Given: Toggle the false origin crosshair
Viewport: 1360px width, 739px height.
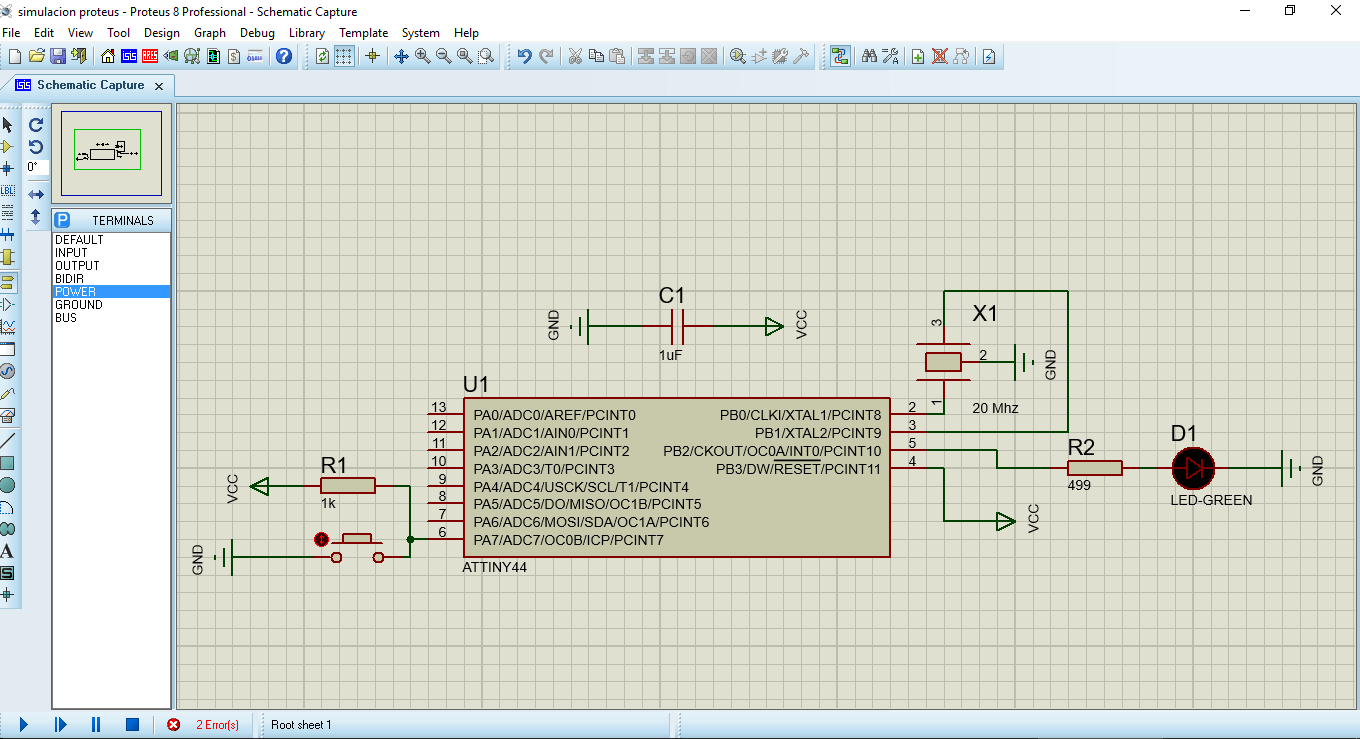Looking at the screenshot, I should click(x=372, y=56).
